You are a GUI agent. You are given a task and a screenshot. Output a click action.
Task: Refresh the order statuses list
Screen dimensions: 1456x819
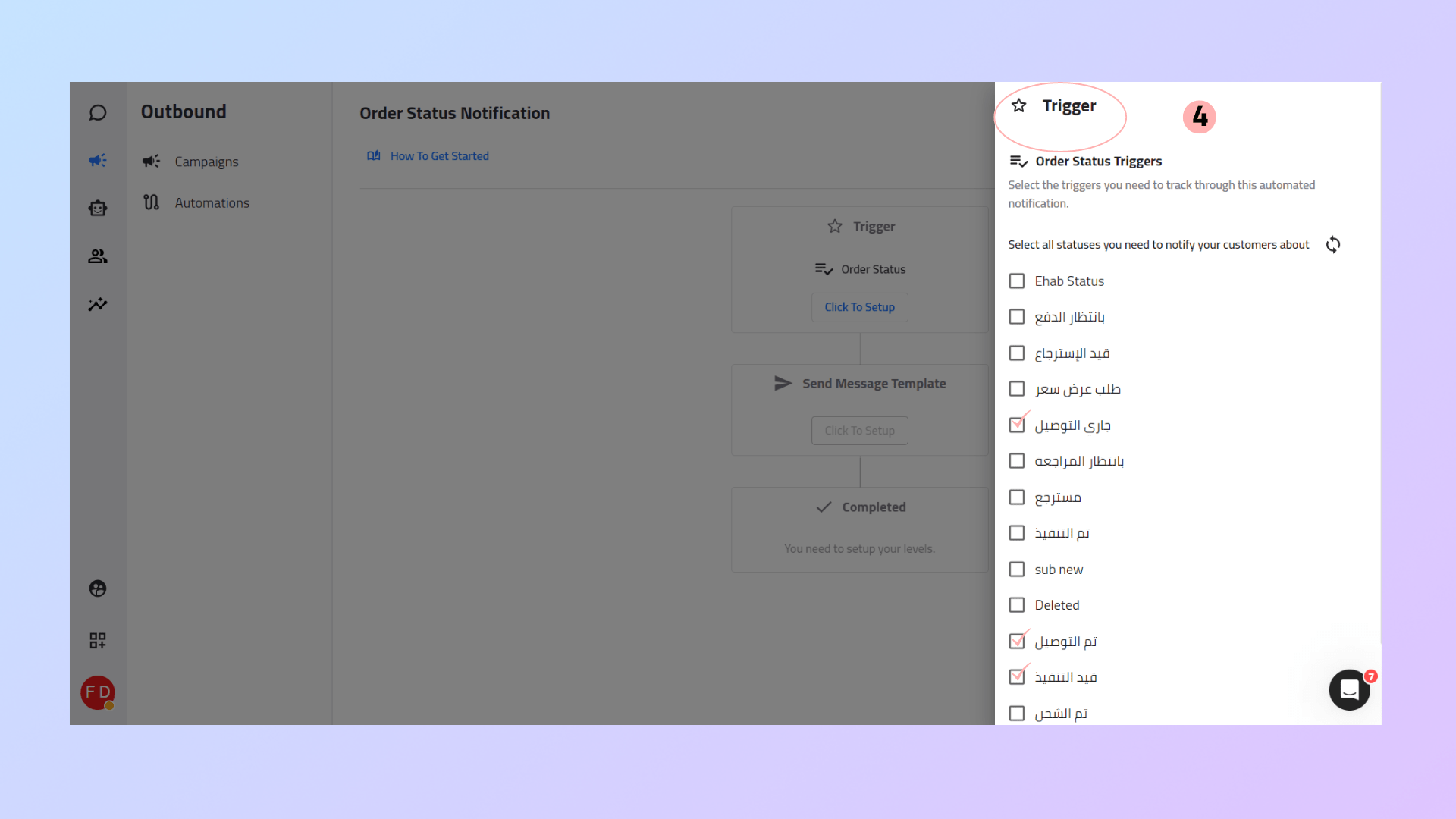(1333, 245)
